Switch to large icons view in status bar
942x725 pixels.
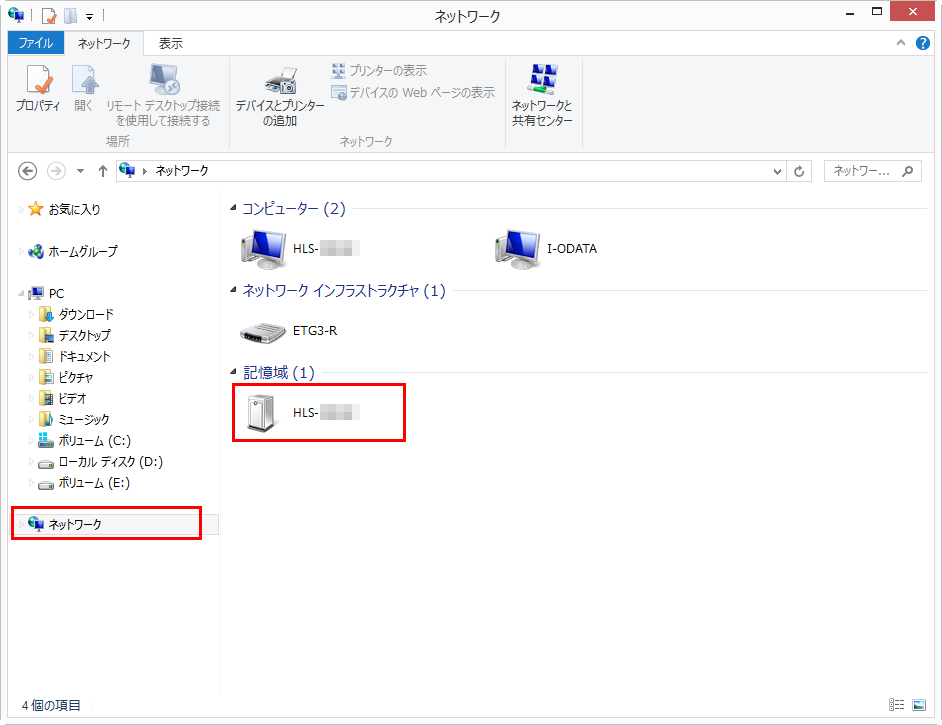coord(919,705)
